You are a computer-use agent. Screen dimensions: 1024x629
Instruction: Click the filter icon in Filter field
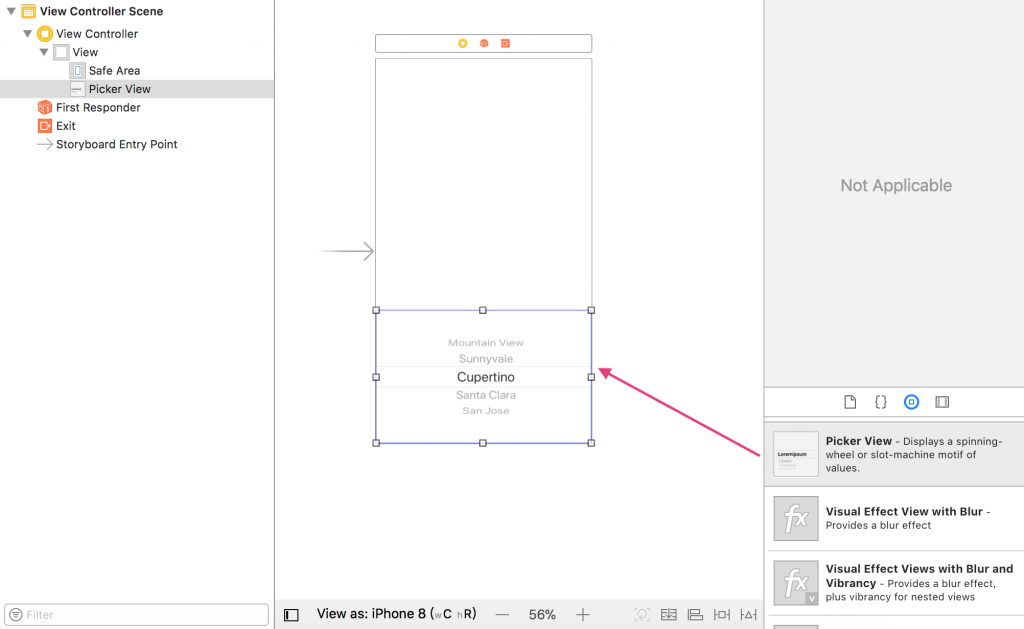[16, 615]
